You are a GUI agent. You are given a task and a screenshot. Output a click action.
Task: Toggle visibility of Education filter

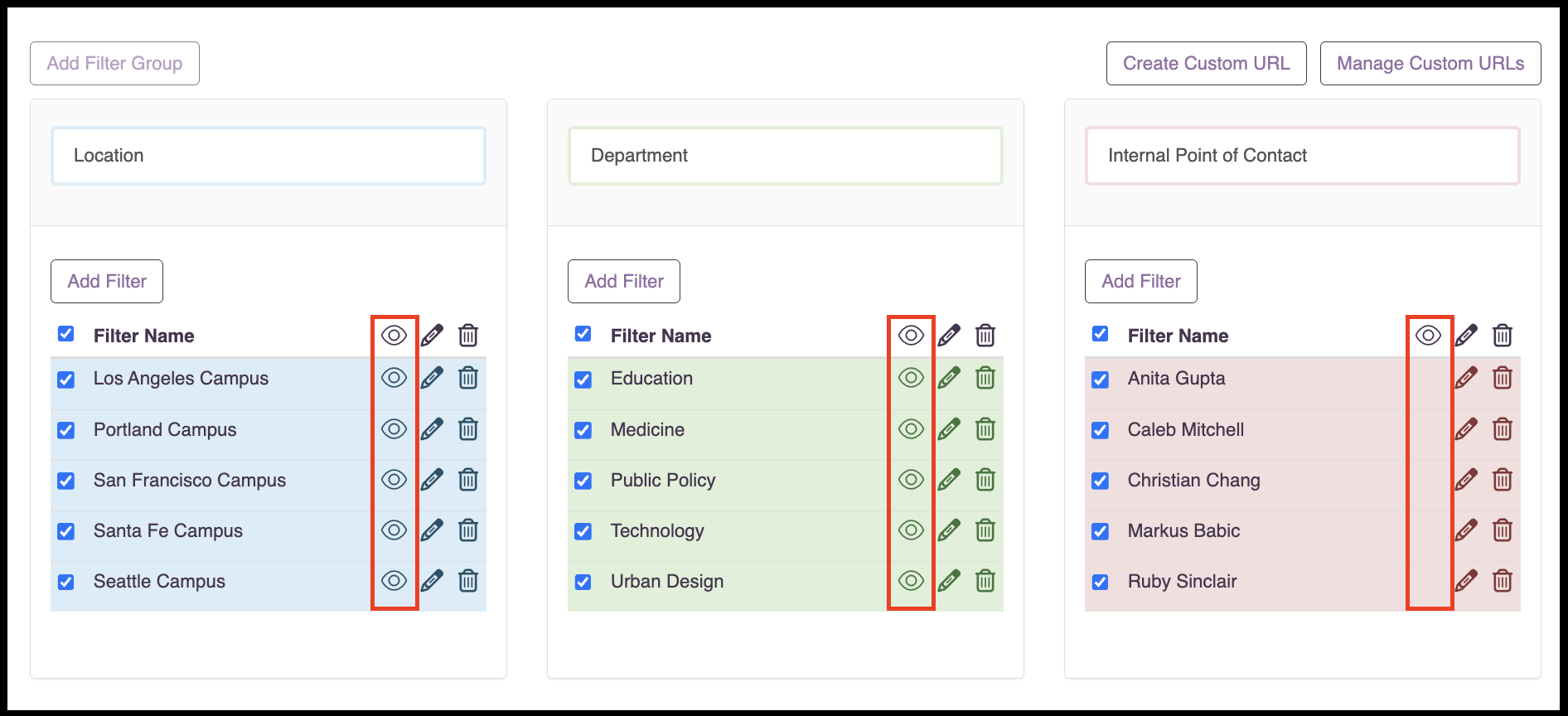[x=911, y=378]
